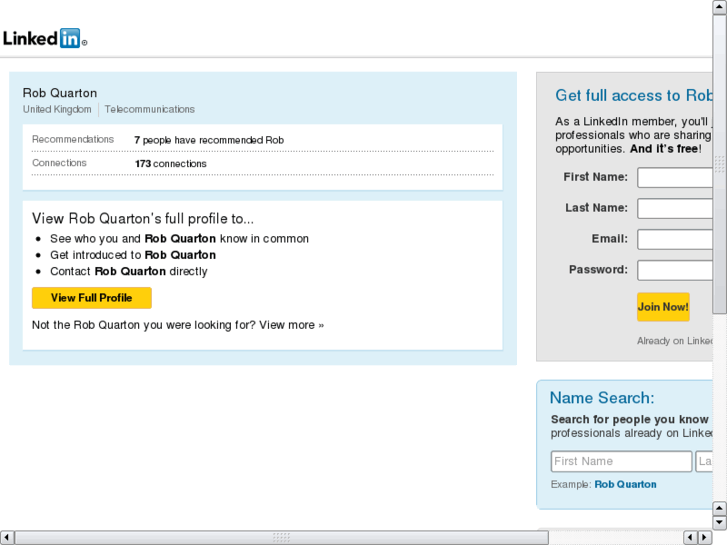This screenshot has height=545, width=727.
Task: Click the Join Now! button
Action: (663, 307)
